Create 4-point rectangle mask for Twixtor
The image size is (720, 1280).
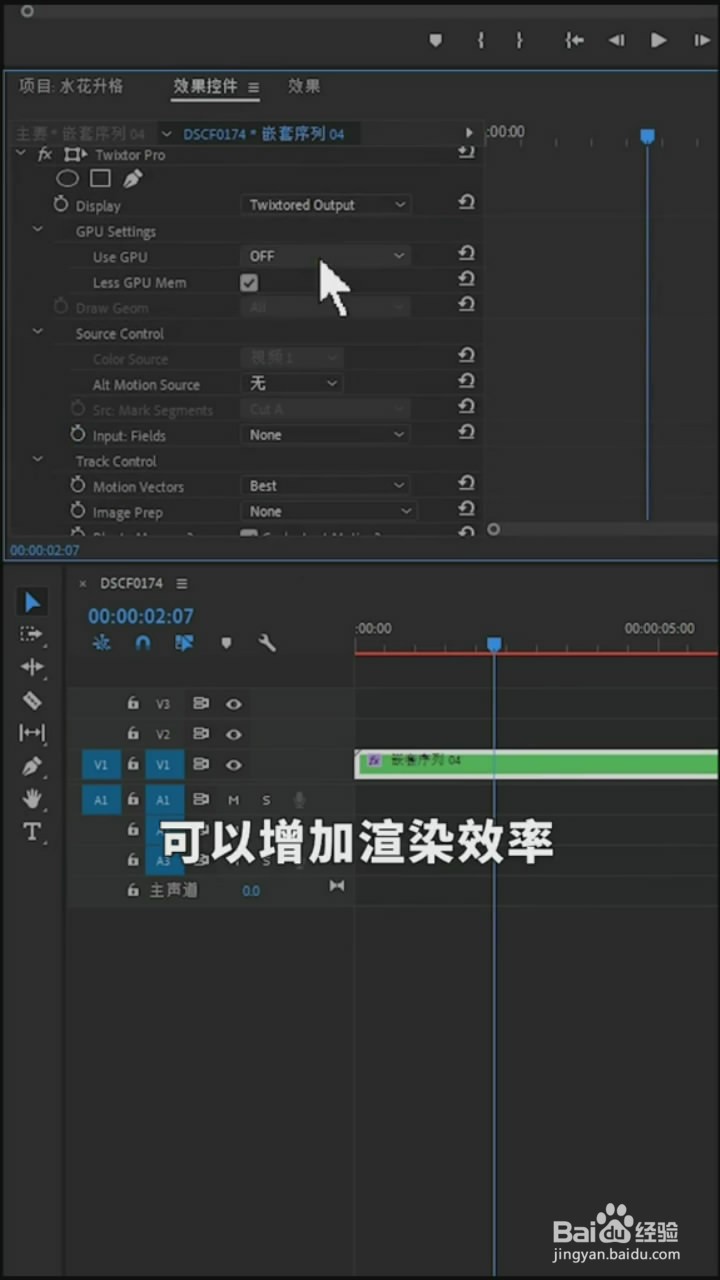pos(100,179)
